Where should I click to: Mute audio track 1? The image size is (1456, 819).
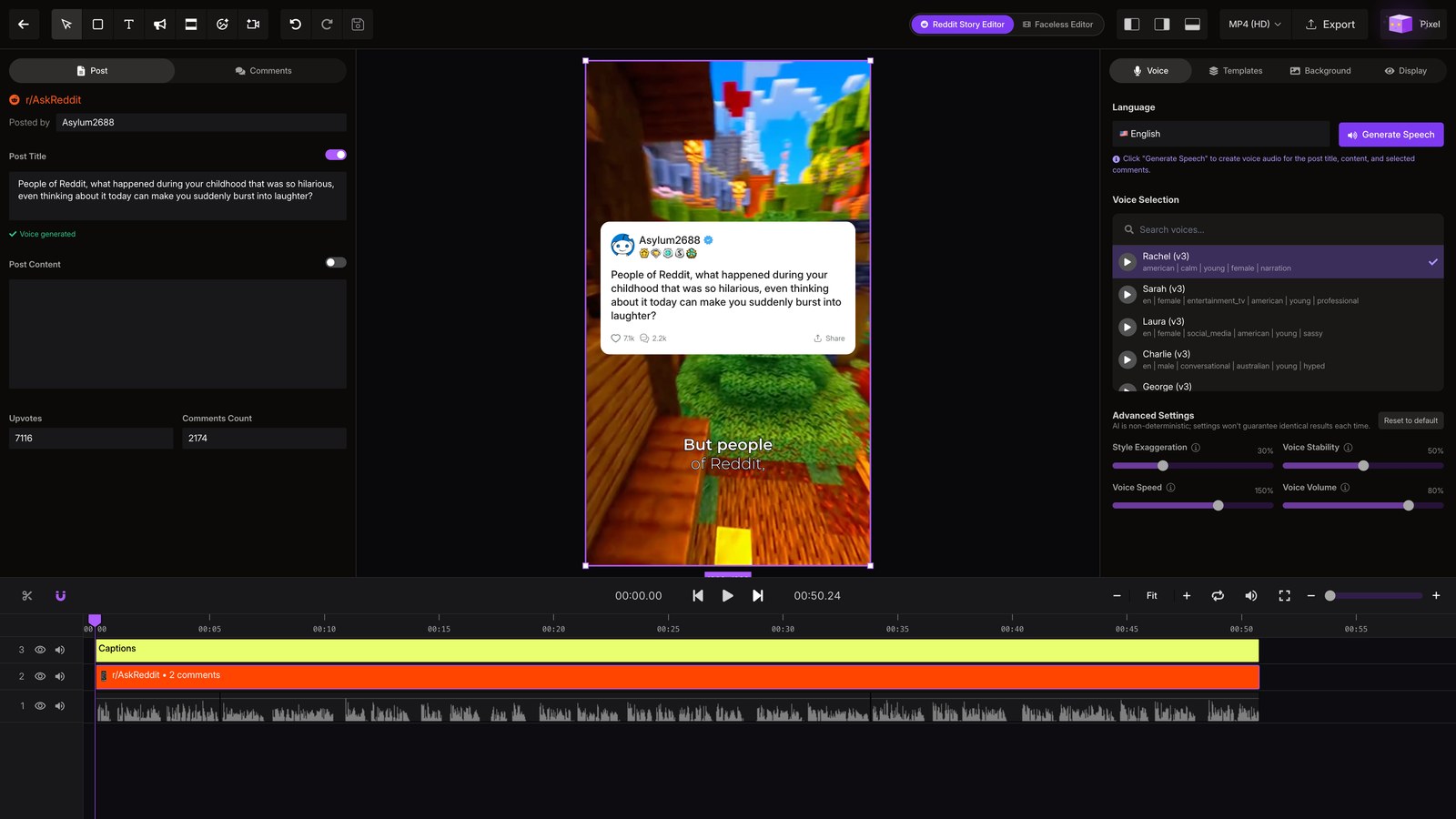point(60,705)
